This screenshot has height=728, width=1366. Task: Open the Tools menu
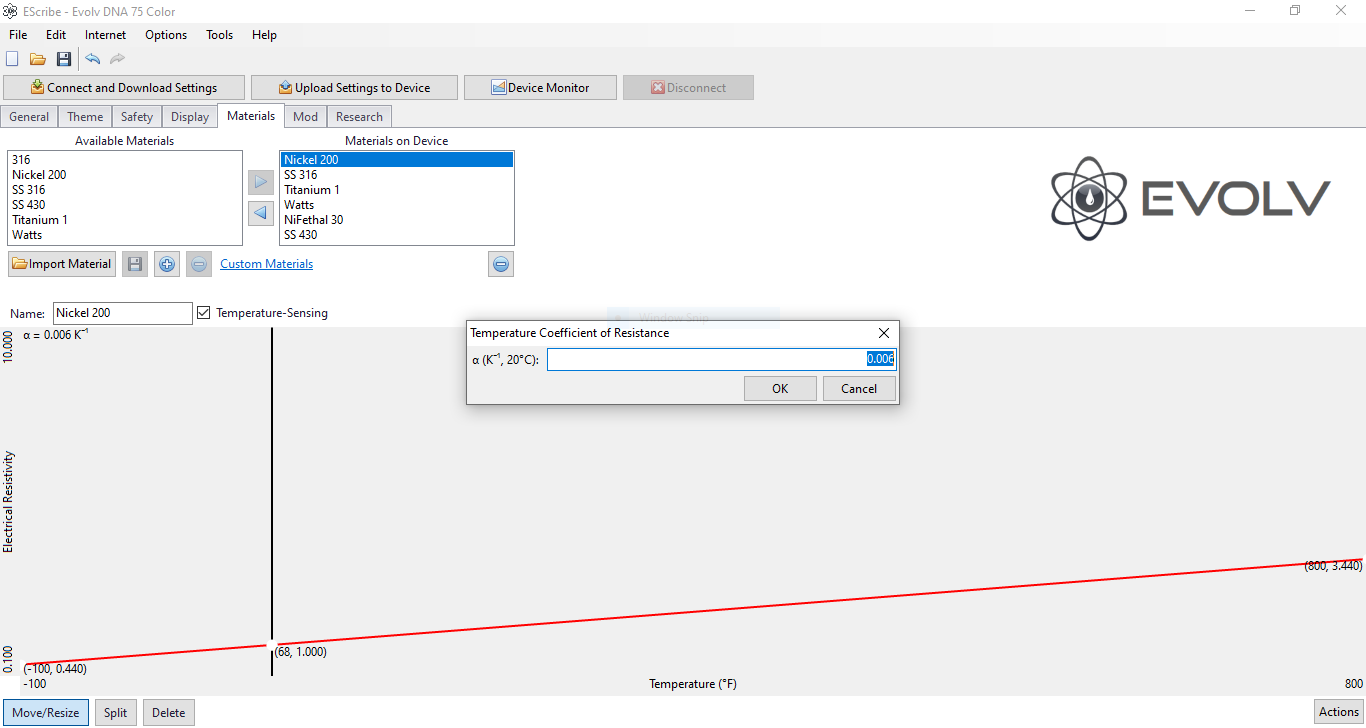tap(219, 35)
